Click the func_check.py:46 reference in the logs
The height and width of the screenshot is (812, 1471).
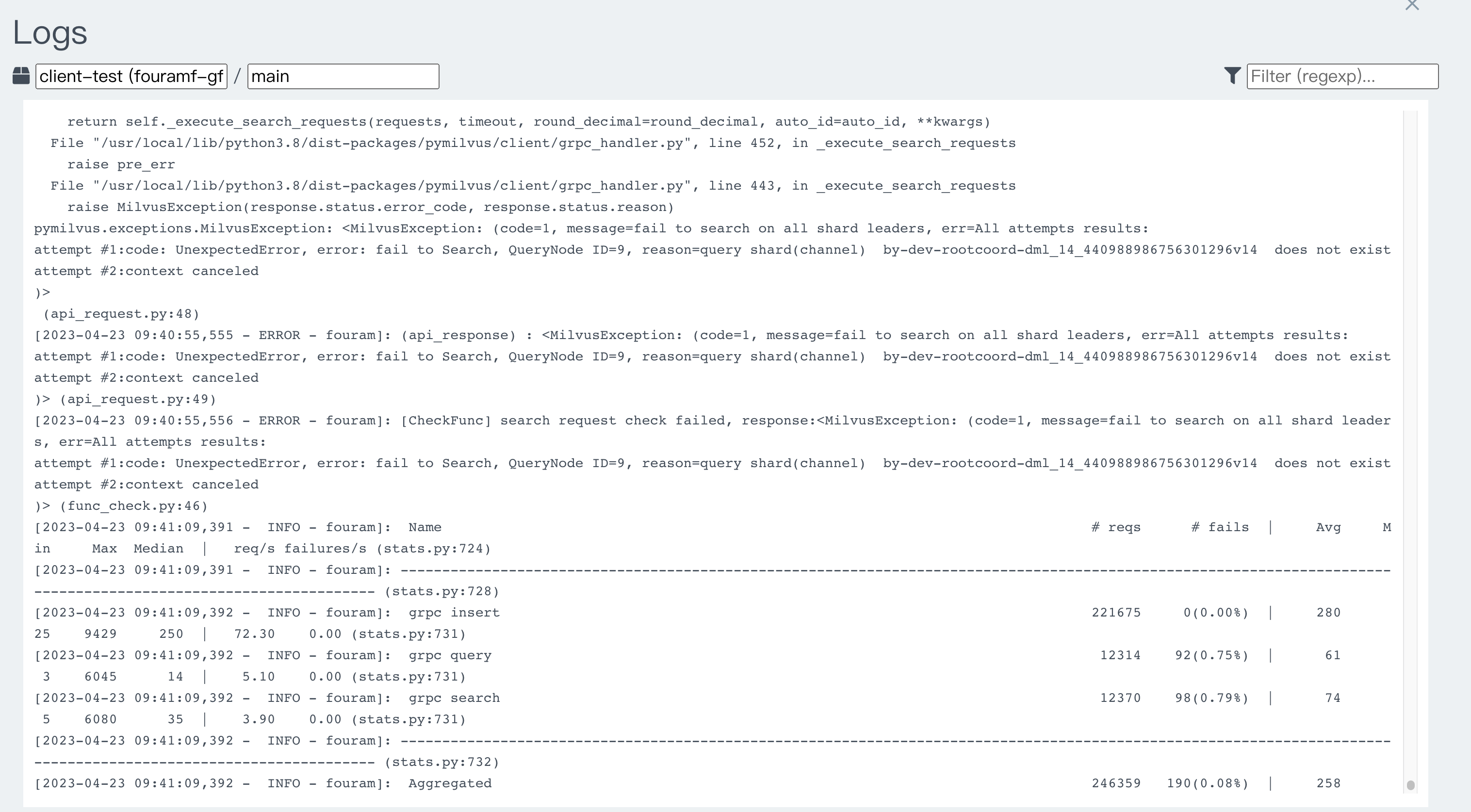pos(135,505)
